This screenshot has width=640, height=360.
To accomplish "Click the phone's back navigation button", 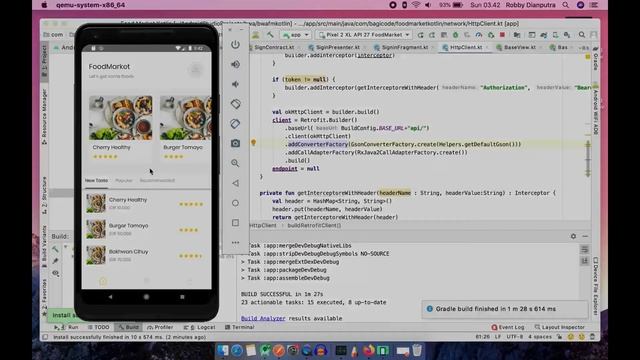I will click(110, 297).
